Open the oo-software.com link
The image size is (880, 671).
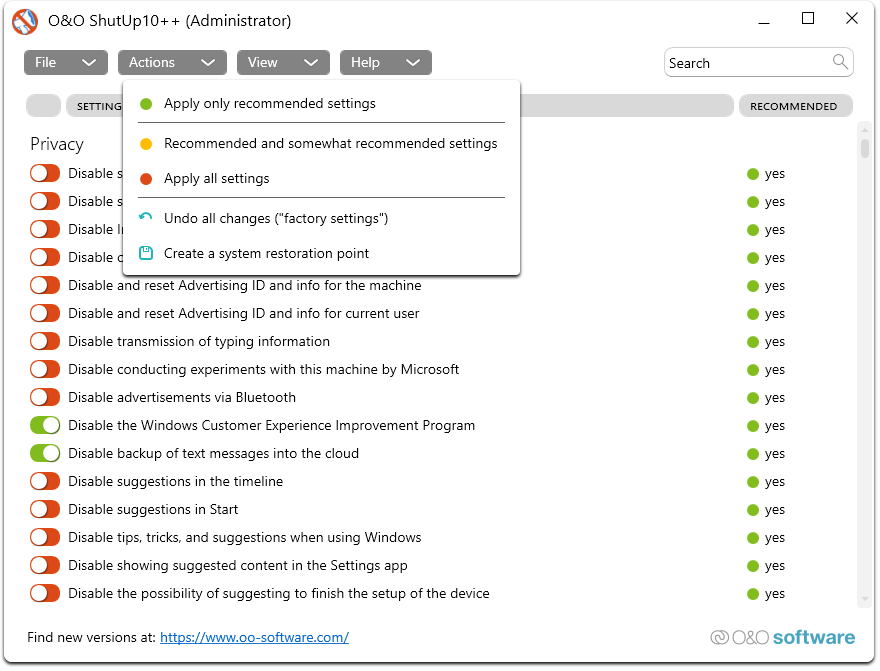point(255,638)
